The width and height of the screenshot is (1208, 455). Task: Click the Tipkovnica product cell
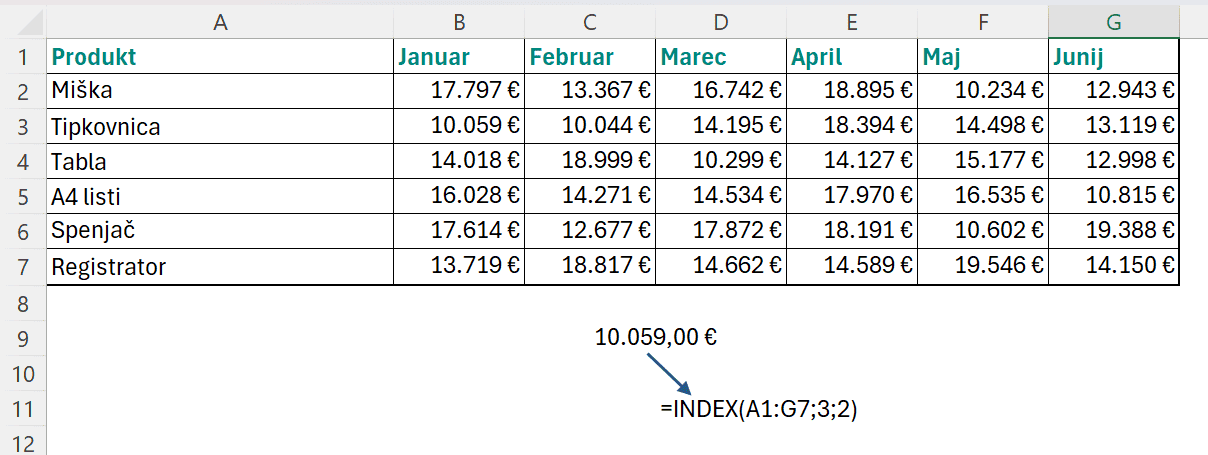pyautogui.click(x=220, y=127)
